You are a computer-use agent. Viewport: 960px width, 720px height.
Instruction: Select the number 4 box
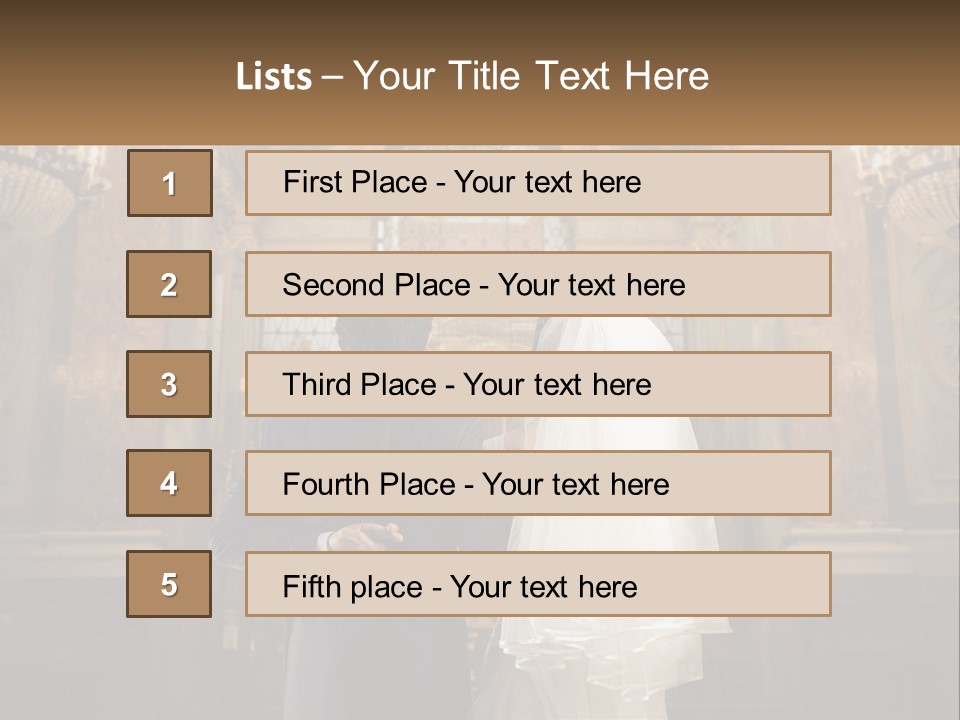click(x=169, y=483)
